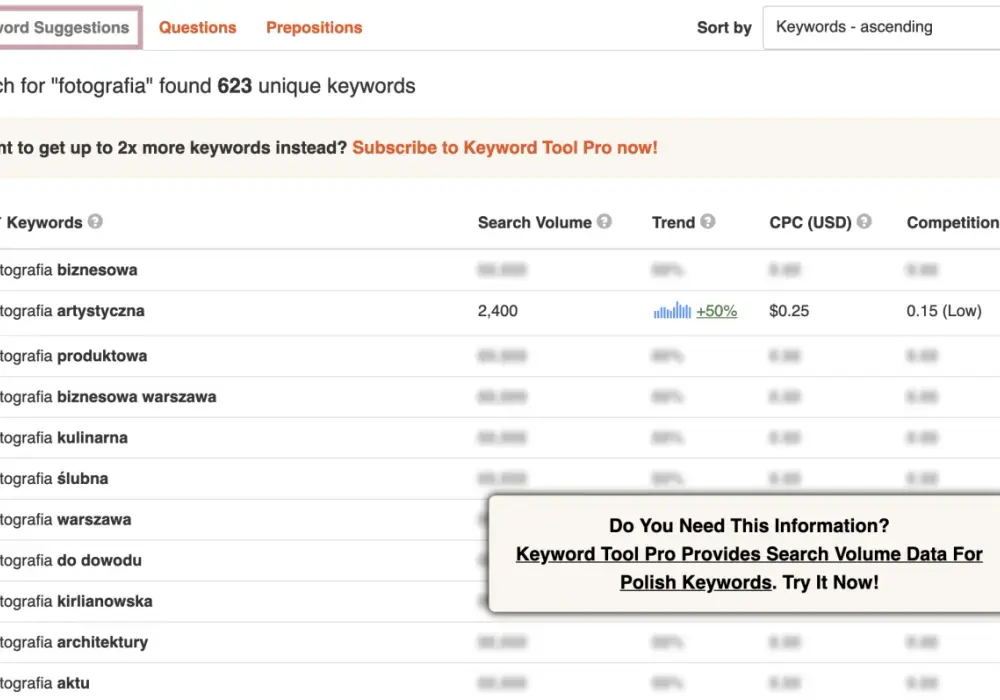Click the Trend column header
Screen dimensions: 1000x700
coord(673,222)
